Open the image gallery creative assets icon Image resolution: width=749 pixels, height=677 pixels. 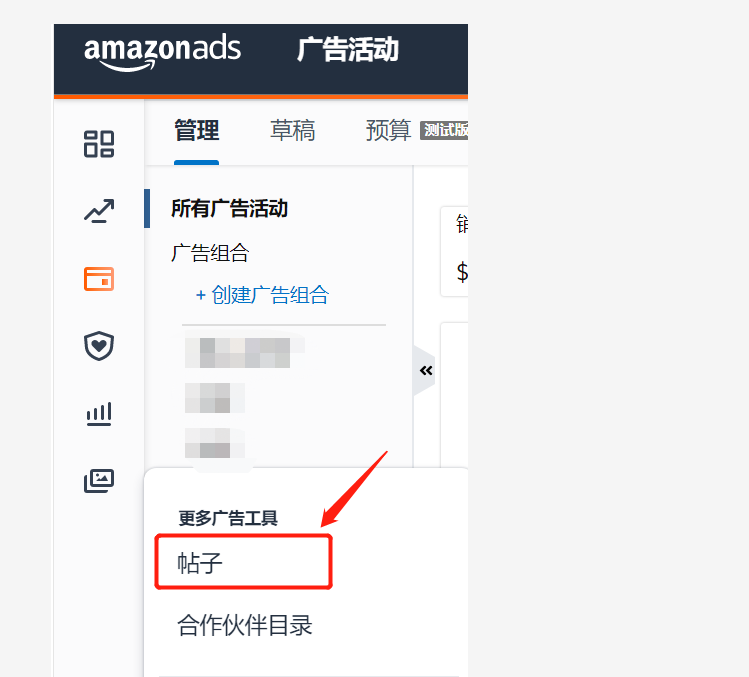coord(99,481)
